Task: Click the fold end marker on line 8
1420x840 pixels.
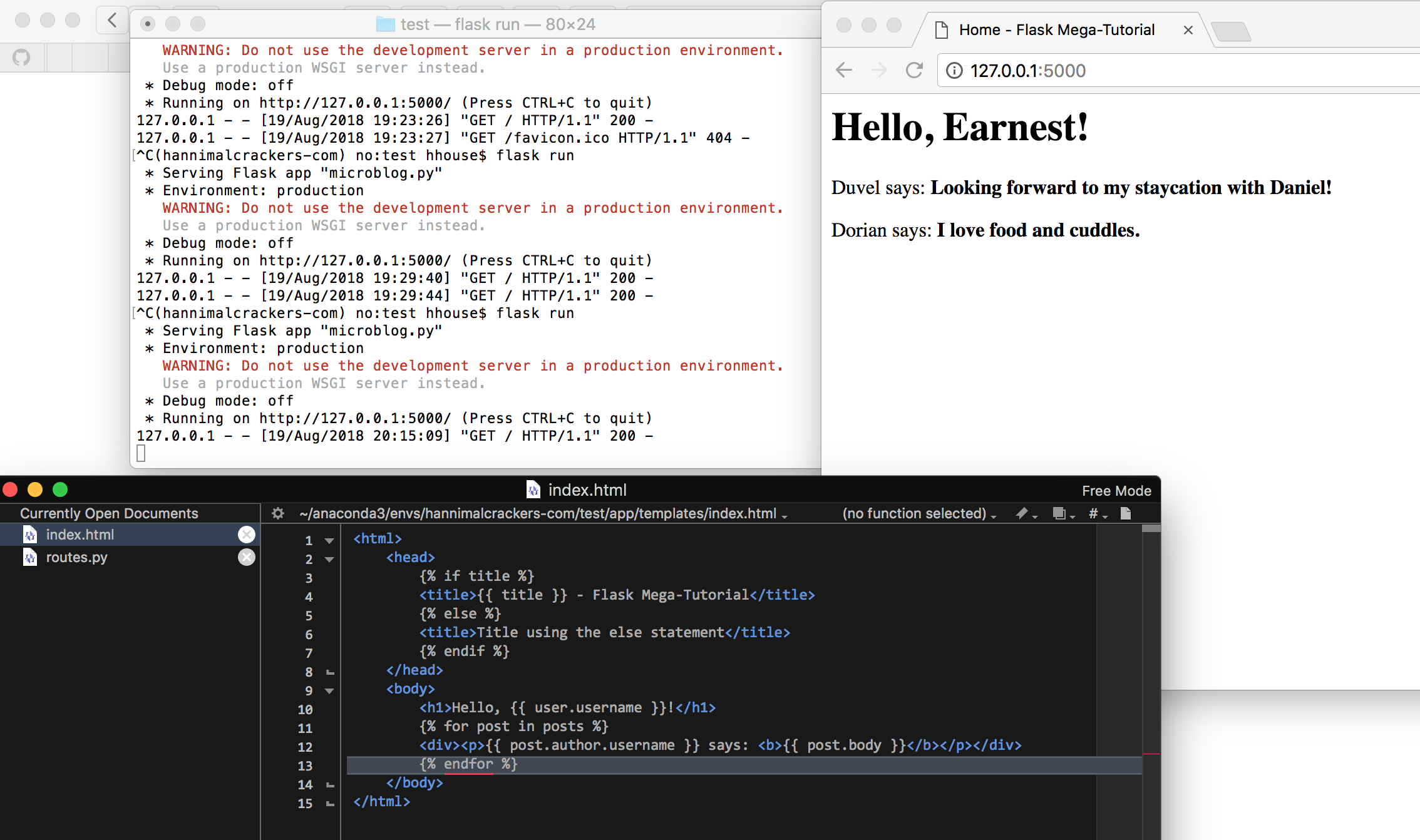Action: click(x=330, y=673)
